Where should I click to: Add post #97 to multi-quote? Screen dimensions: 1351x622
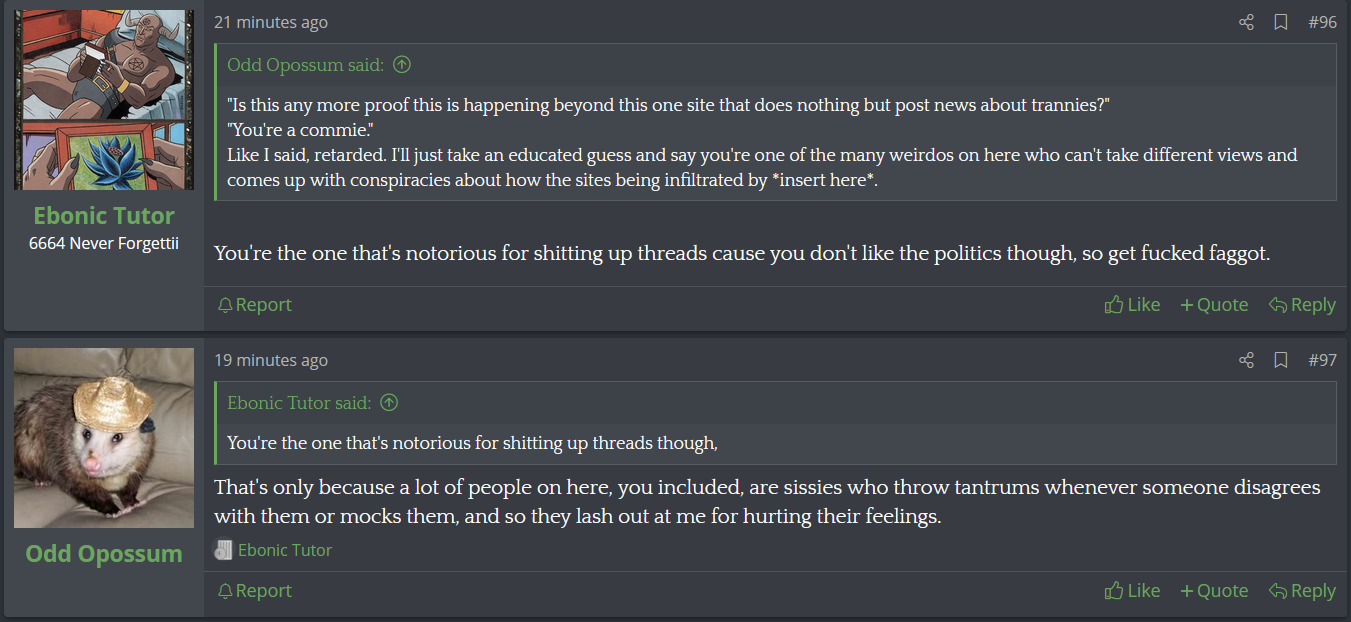(x=1214, y=591)
